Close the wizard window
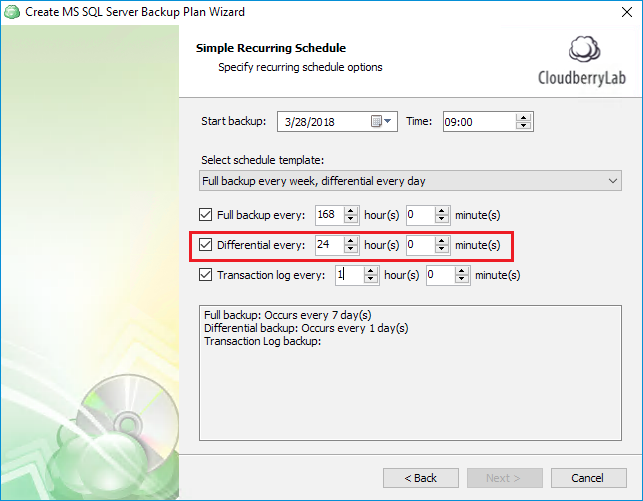Viewport: 643px width, 501px height. [x=627, y=12]
